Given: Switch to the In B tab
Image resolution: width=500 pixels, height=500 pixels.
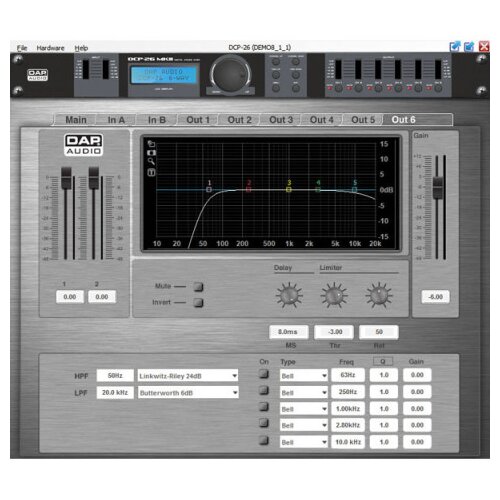Looking at the screenshot, I should coord(157,120).
